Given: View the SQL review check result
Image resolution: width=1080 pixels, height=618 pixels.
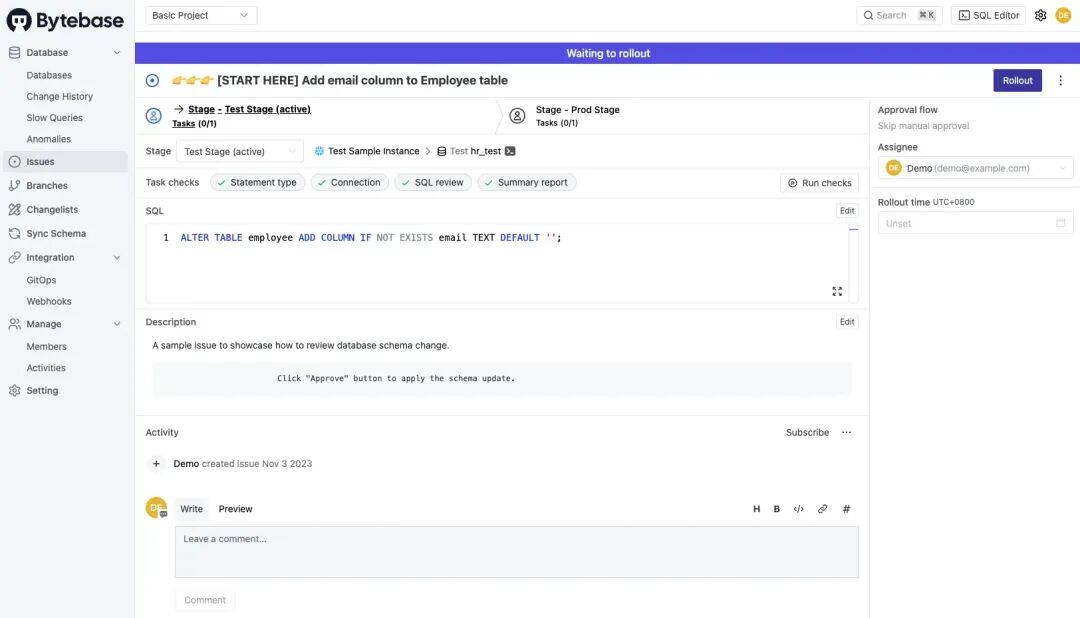Looking at the screenshot, I should 433,183.
